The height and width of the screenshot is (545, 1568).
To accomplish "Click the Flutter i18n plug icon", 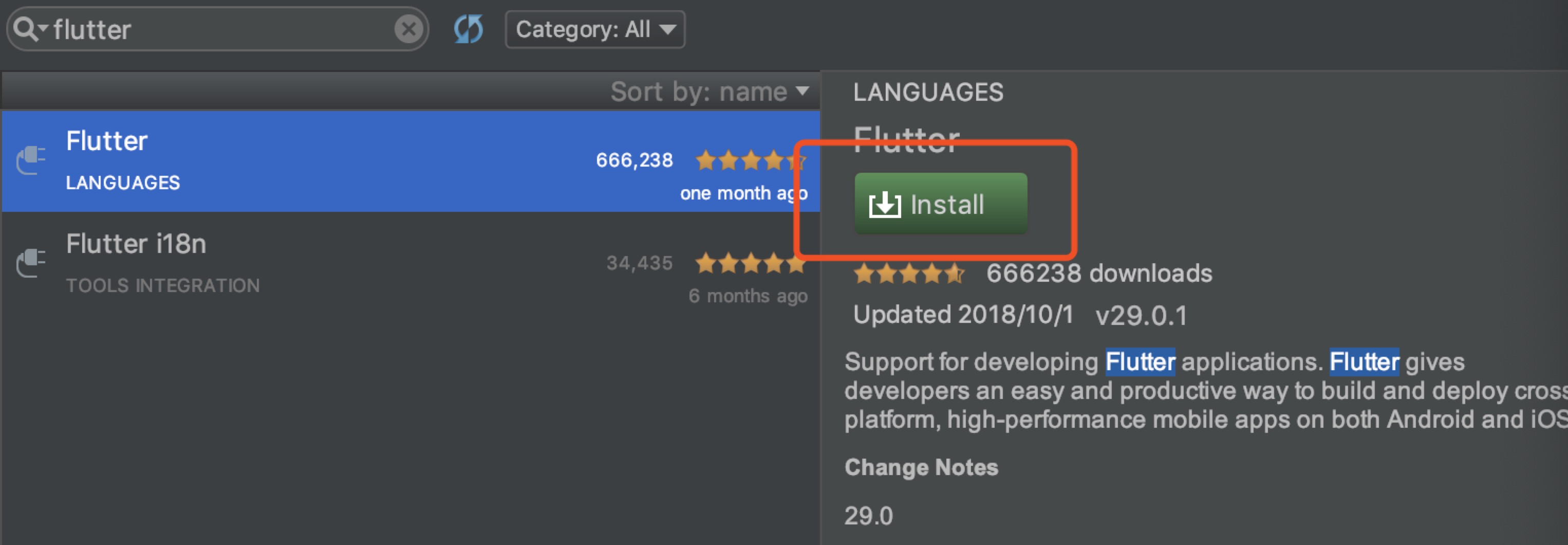I will [x=30, y=263].
